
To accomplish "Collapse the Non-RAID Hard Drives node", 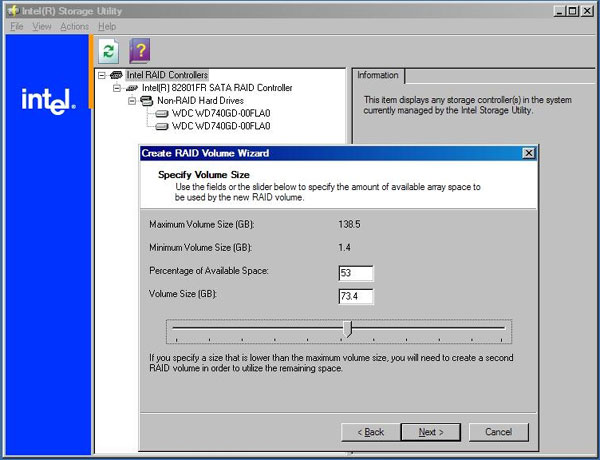I will 132,101.
